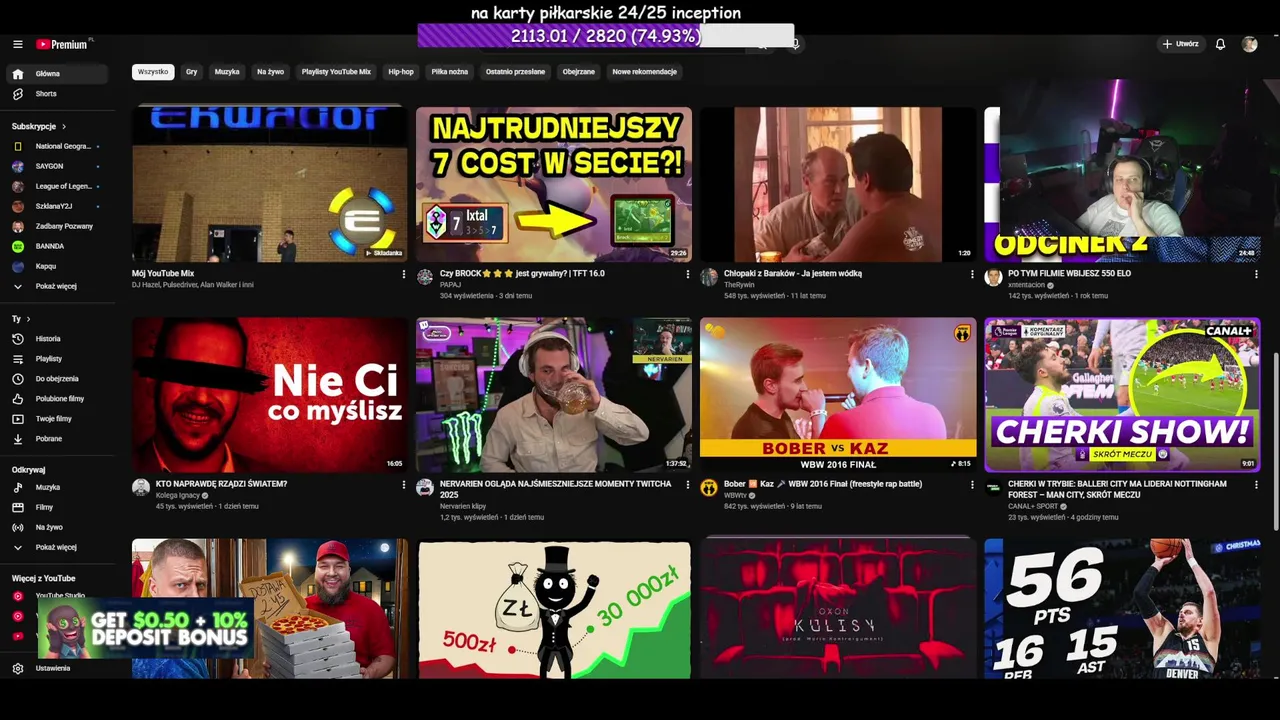Open Kolega Ignacy channel link
This screenshot has height=720, width=1280.
177,496
